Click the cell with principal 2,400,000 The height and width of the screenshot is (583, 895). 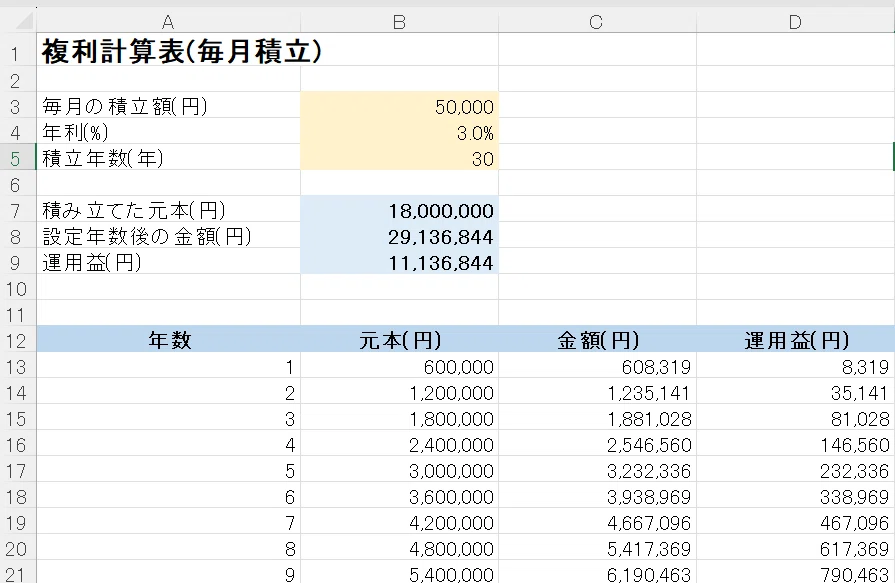(399, 444)
